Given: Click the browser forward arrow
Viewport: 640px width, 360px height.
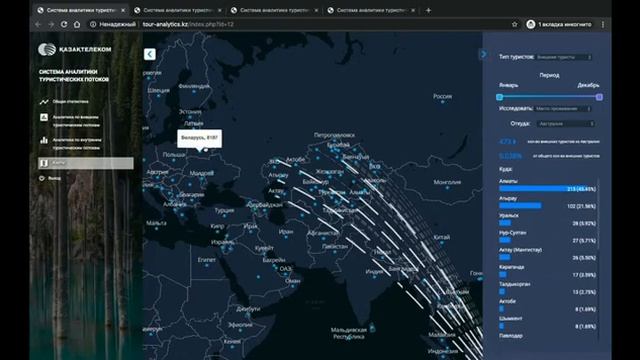Looking at the screenshot, I should coord(51,24).
